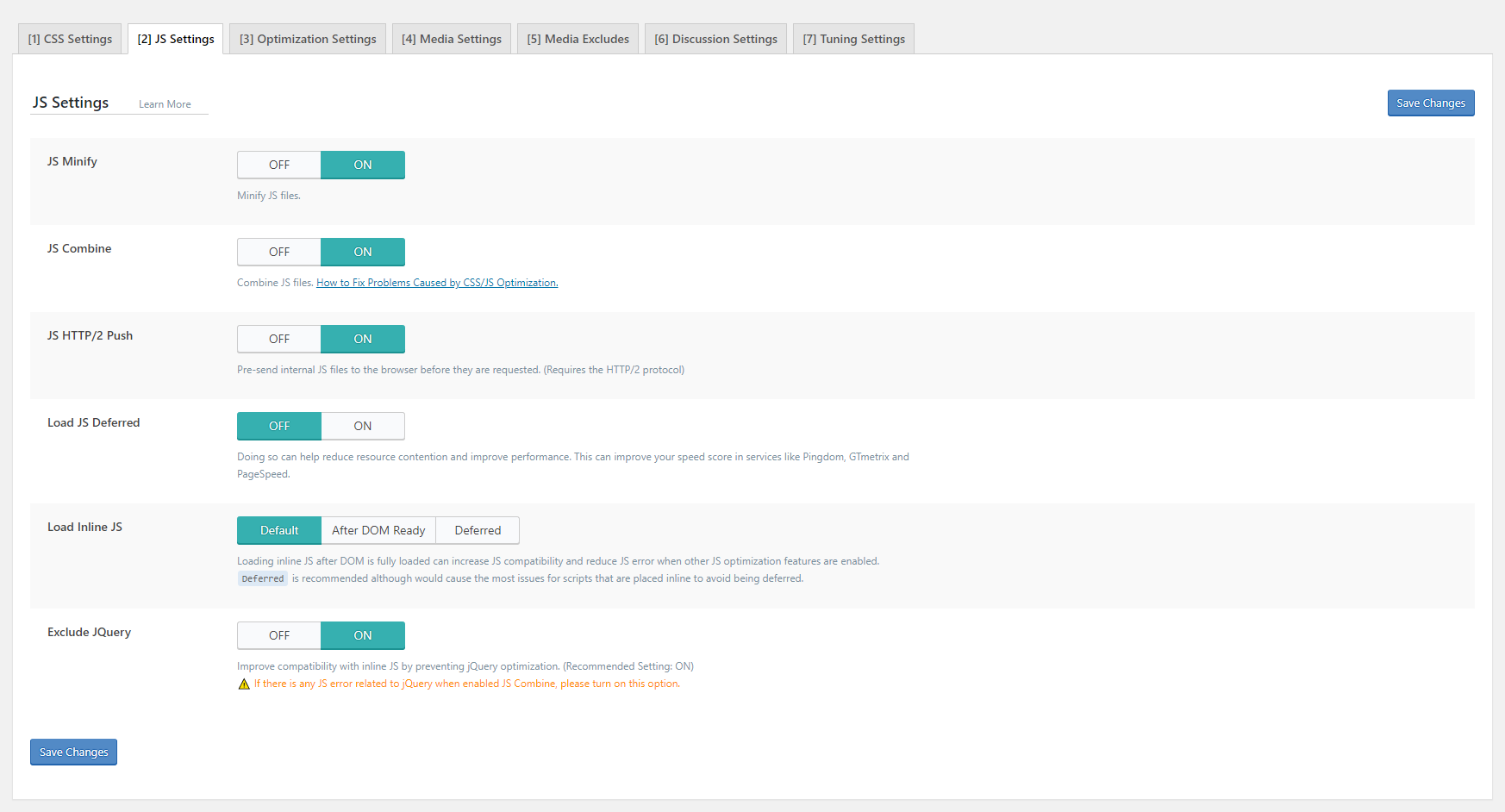The height and width of the screenshot is (812, 1505).
Task: Click the Learn More link
Action: 165,104
